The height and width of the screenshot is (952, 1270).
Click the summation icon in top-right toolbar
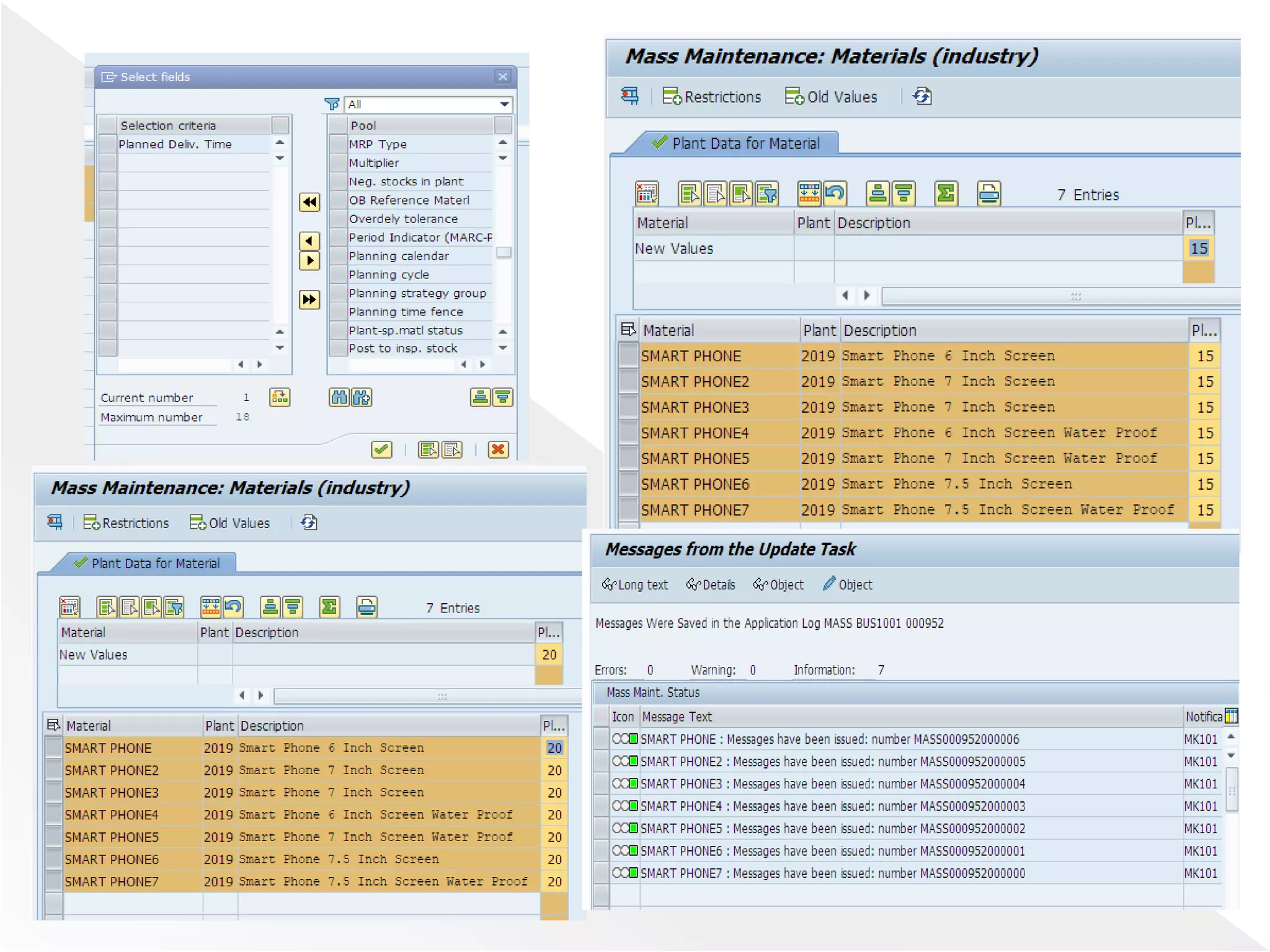946,194
